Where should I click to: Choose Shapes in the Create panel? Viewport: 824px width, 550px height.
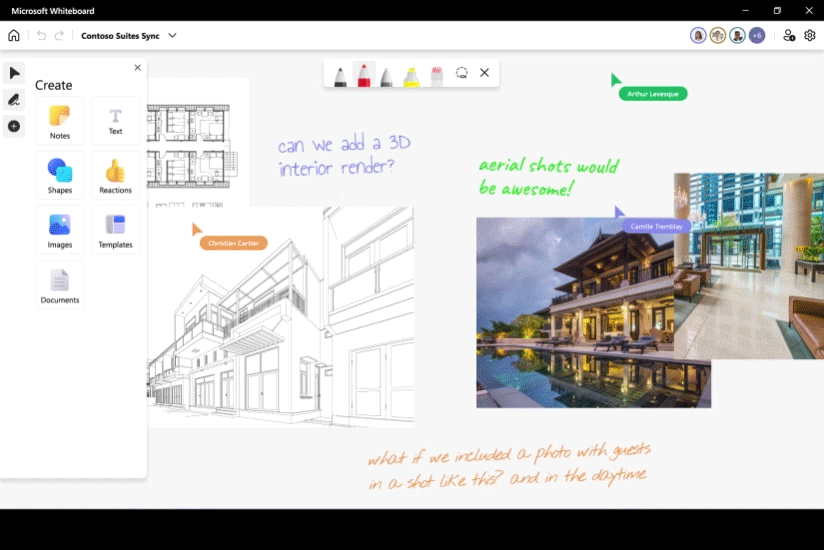(x=60, y=175)
